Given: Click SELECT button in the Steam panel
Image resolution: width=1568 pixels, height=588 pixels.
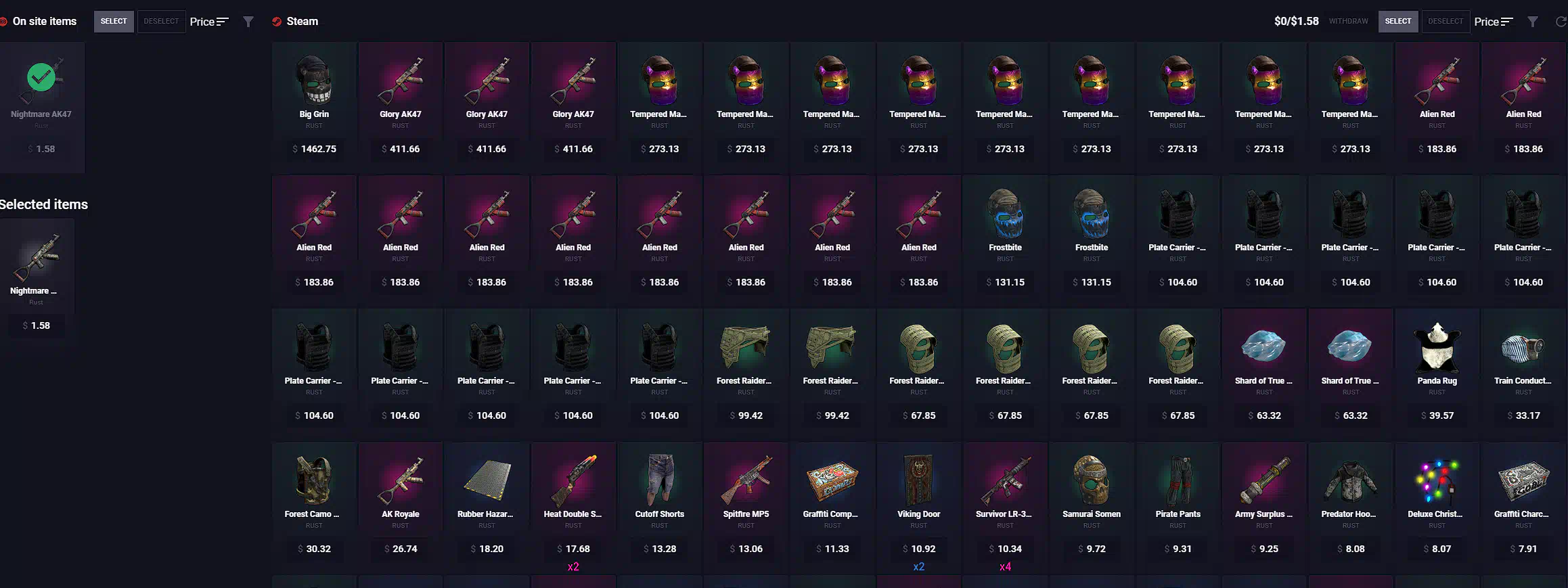Looking at the screenshot, I should (x=1397, y=21).
